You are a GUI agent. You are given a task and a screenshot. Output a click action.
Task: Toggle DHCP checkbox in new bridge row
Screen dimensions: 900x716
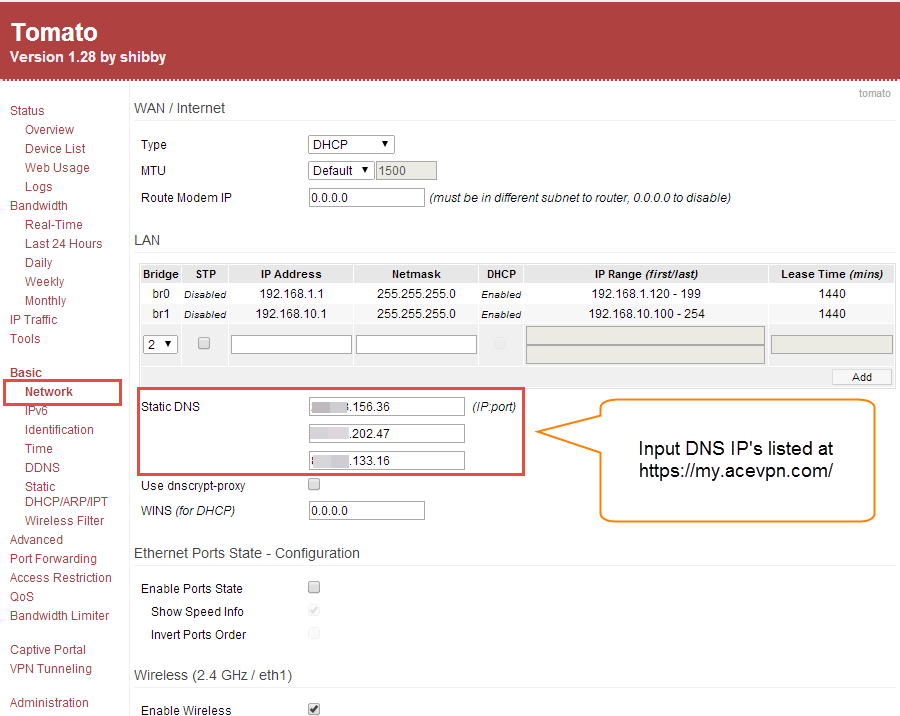coord(500,343)
